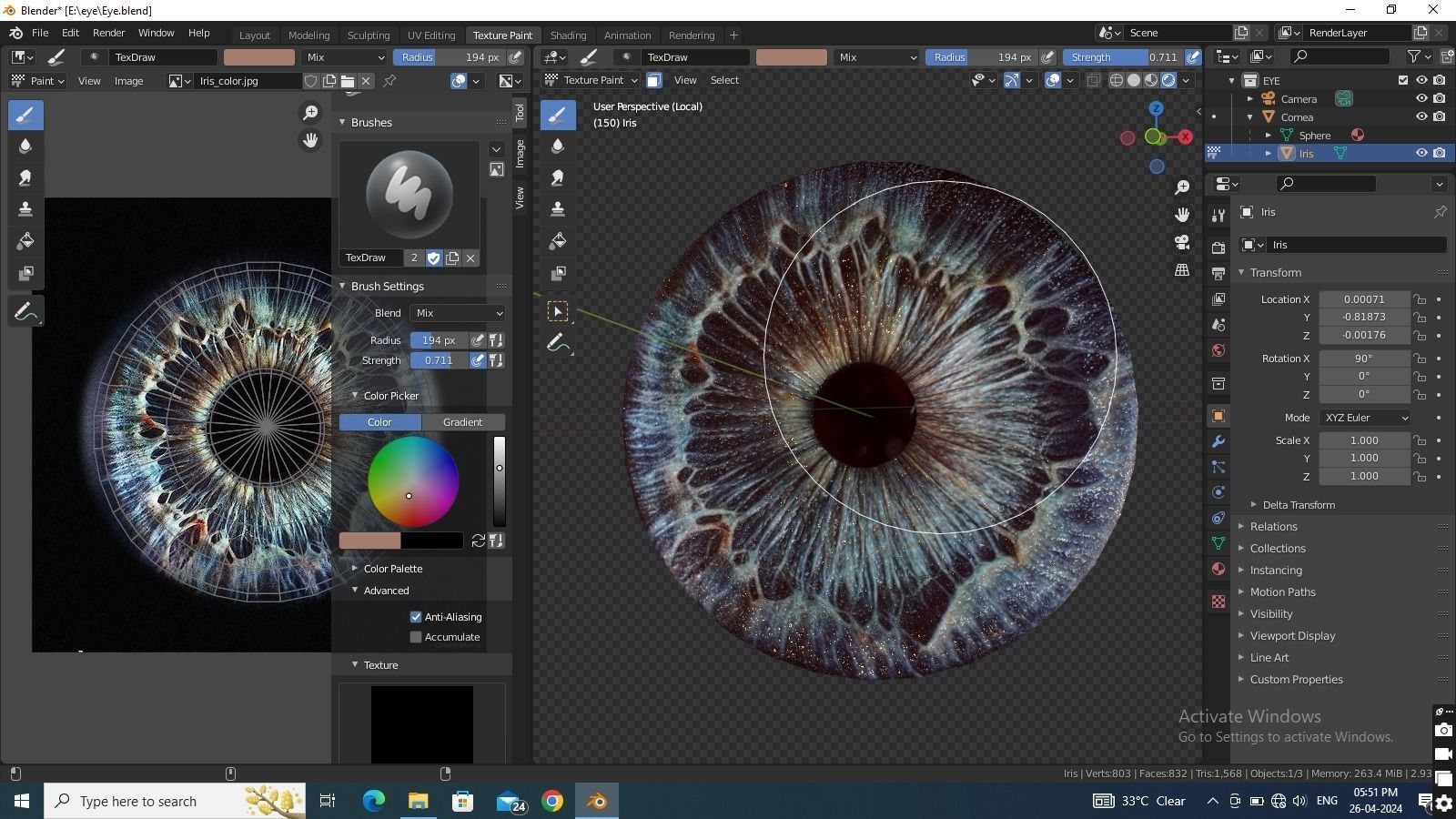Enable the Accumulate checkbox
The width and height of the screenshot is (1456, 819).
click(x=416, y=637)
